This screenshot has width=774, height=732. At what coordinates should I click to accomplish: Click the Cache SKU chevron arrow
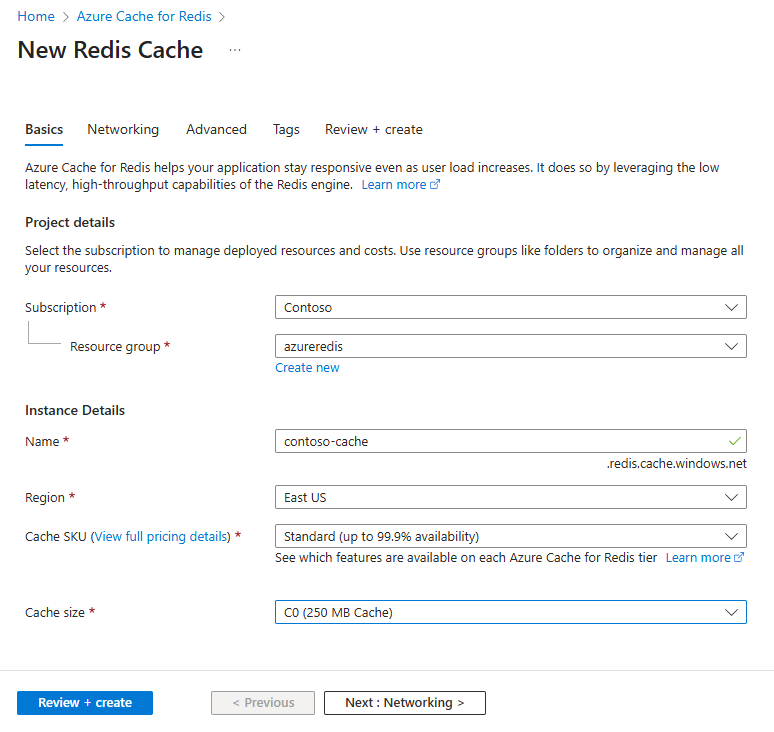[x=731, y=536]
